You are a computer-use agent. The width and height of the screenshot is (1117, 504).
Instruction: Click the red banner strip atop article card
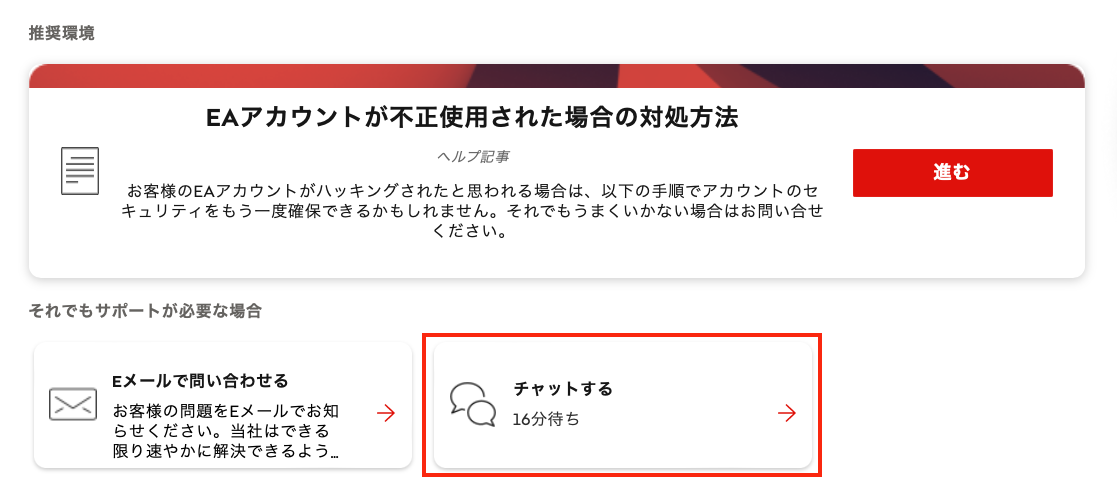point(556,76)
